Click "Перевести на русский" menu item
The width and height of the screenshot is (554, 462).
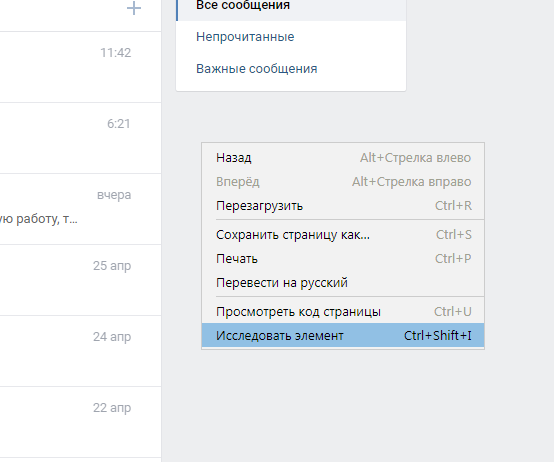click(343, 283)
